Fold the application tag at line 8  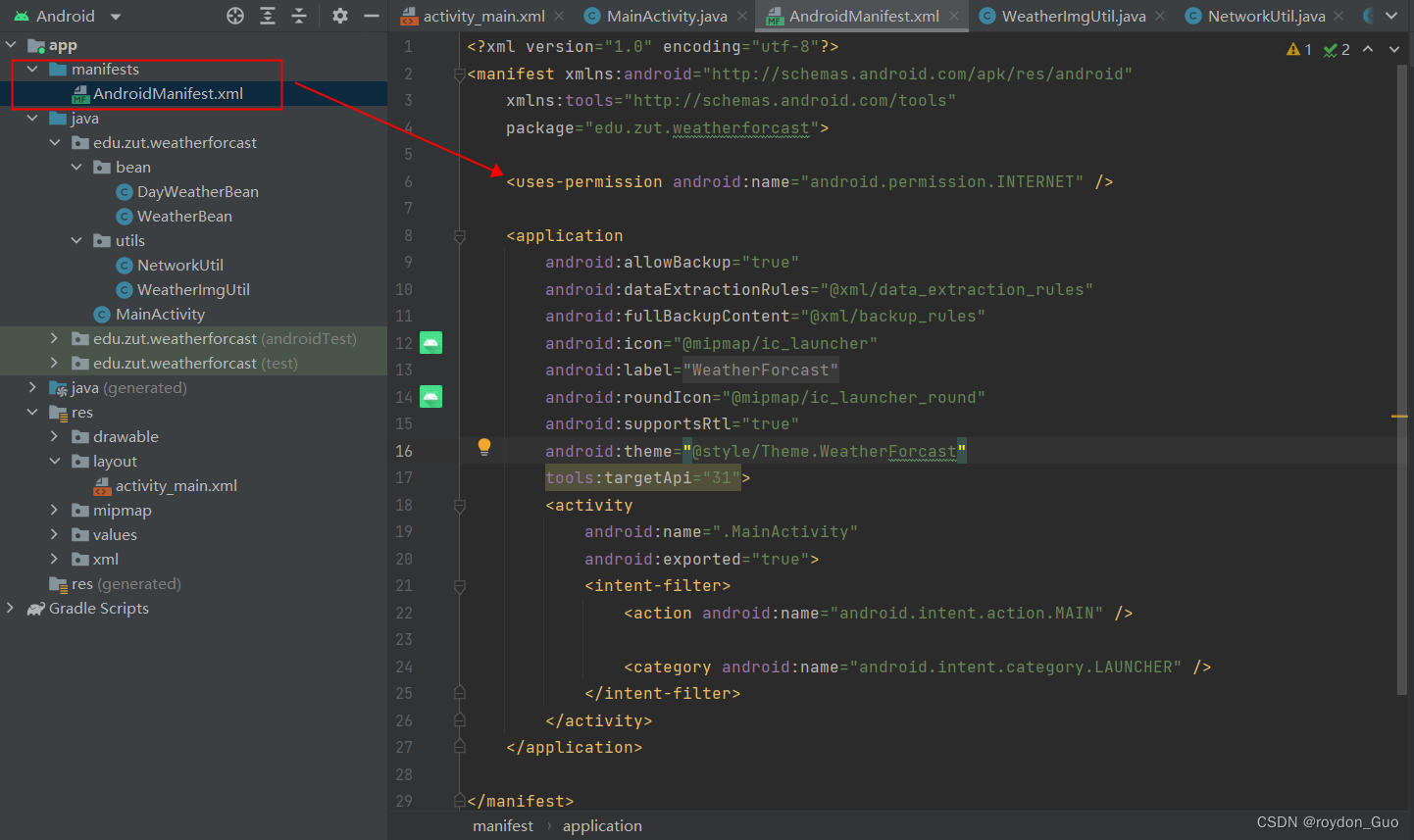coord(459,236)
